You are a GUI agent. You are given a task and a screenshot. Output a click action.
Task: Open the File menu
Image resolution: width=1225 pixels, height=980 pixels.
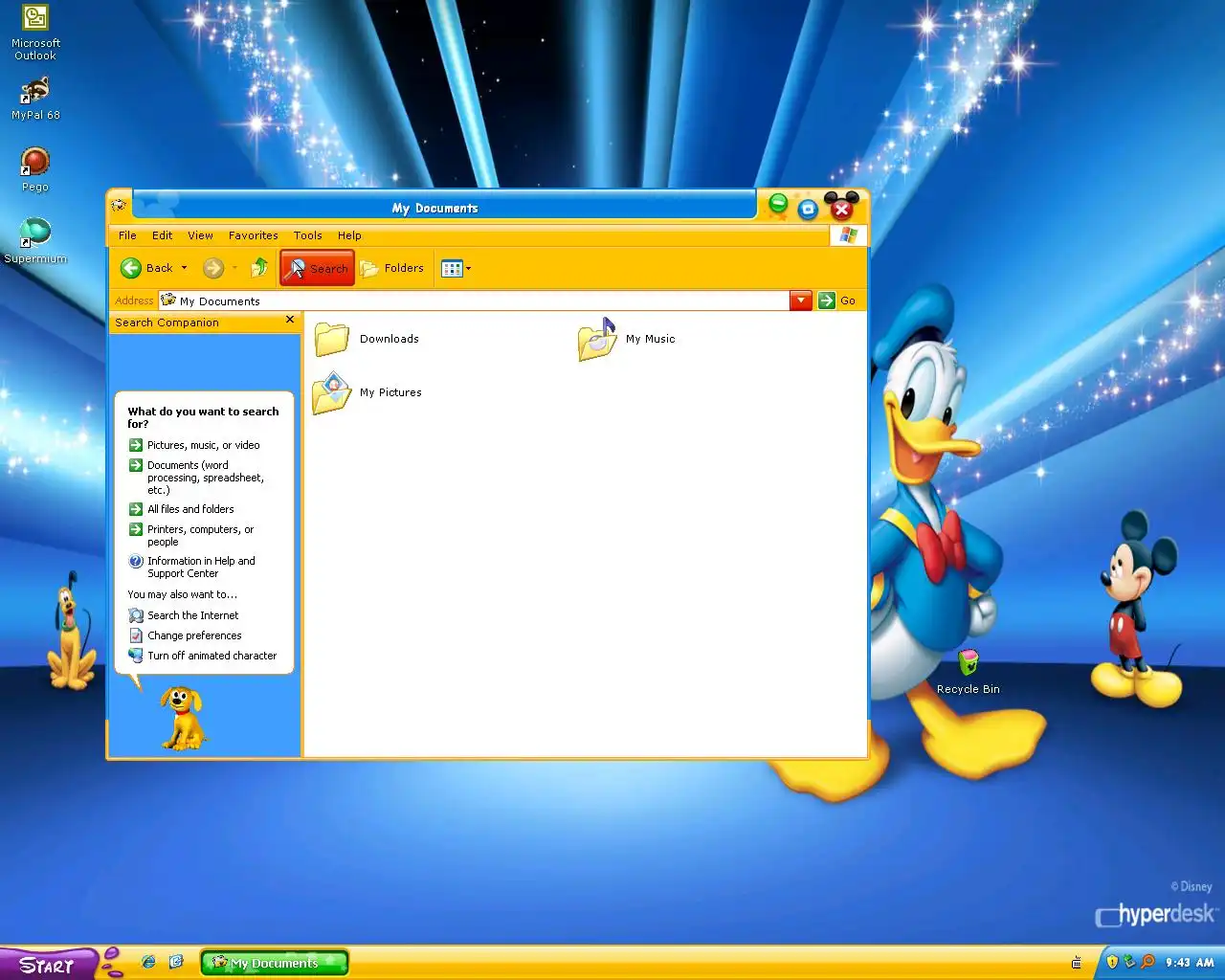coord(127,235)
